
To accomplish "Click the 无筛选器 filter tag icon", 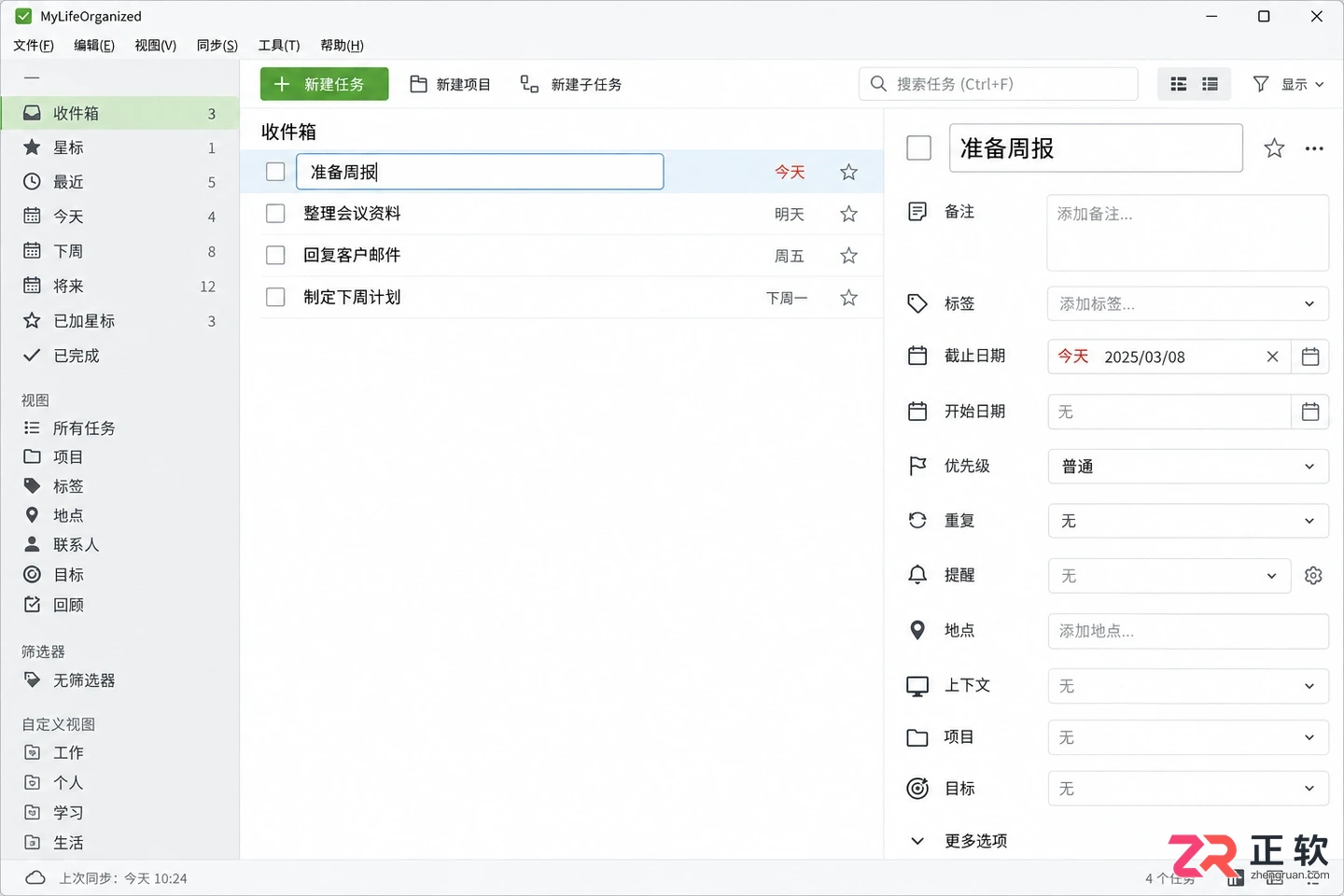I will (32, 679).
